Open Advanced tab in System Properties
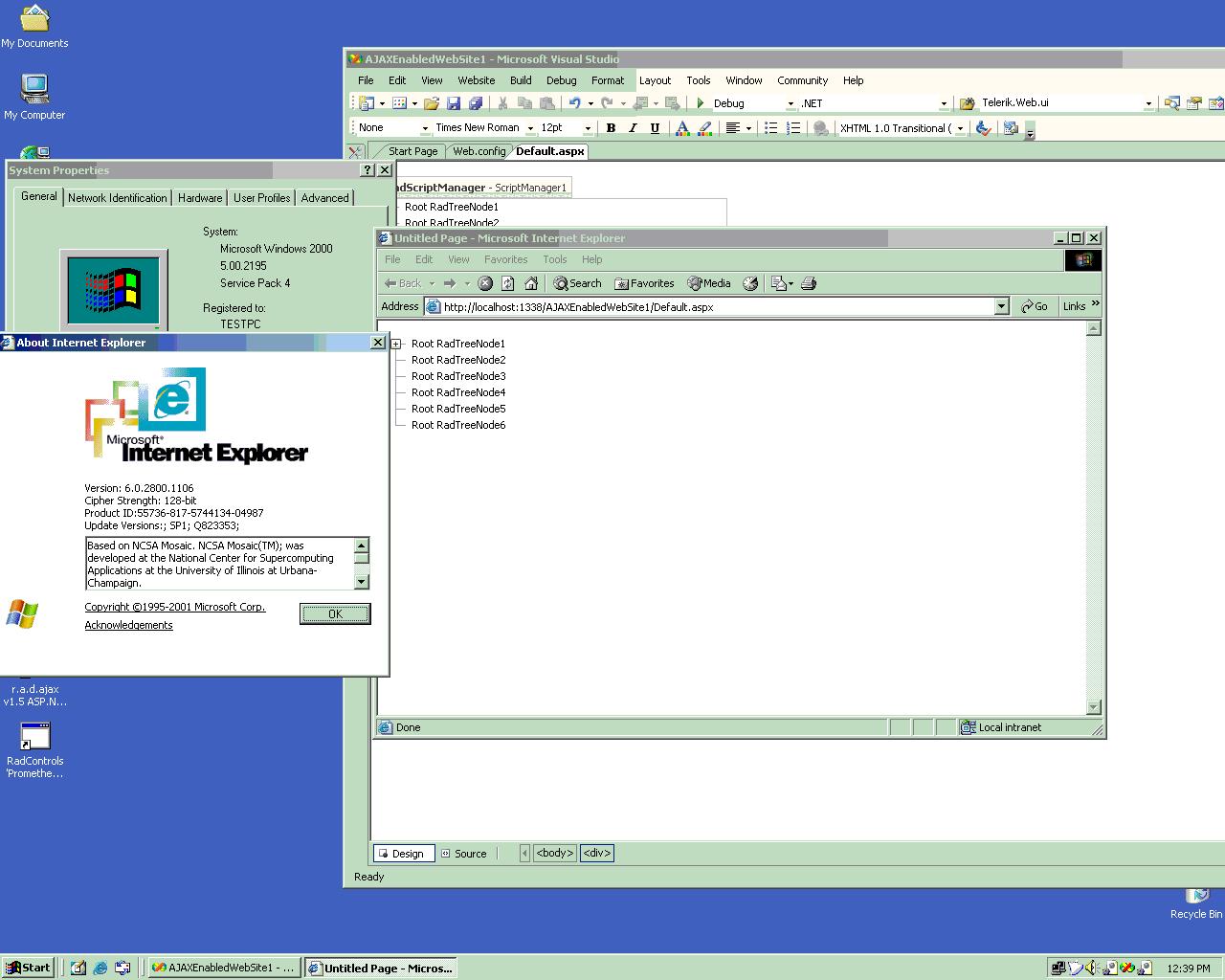The image size is (1225, 980). pyautogui.click(x=324, y=198)
